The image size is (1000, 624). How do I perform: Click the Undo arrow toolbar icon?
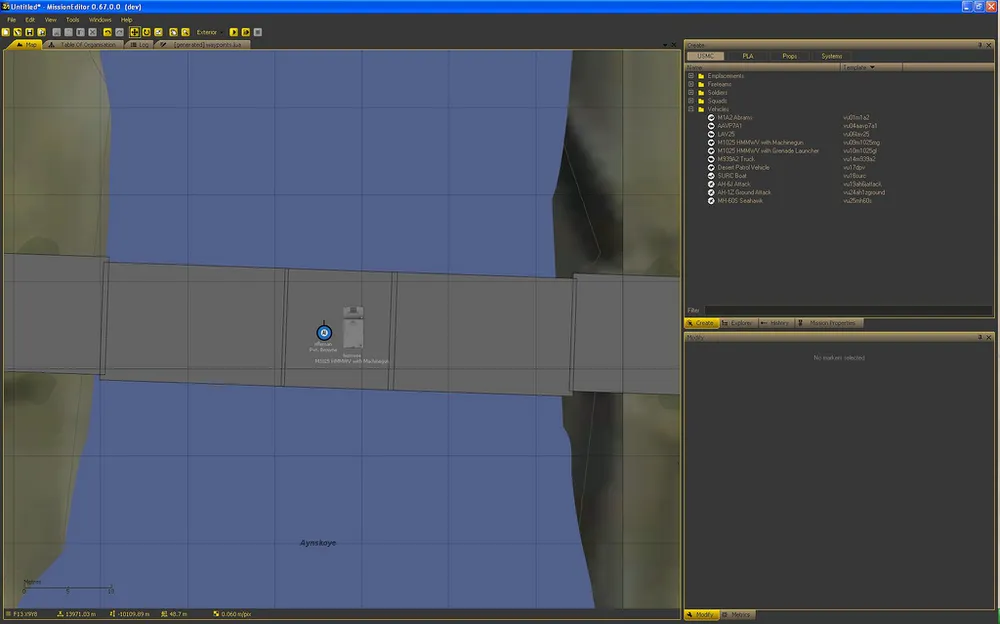pyautogui.click(x=107, y=32)
